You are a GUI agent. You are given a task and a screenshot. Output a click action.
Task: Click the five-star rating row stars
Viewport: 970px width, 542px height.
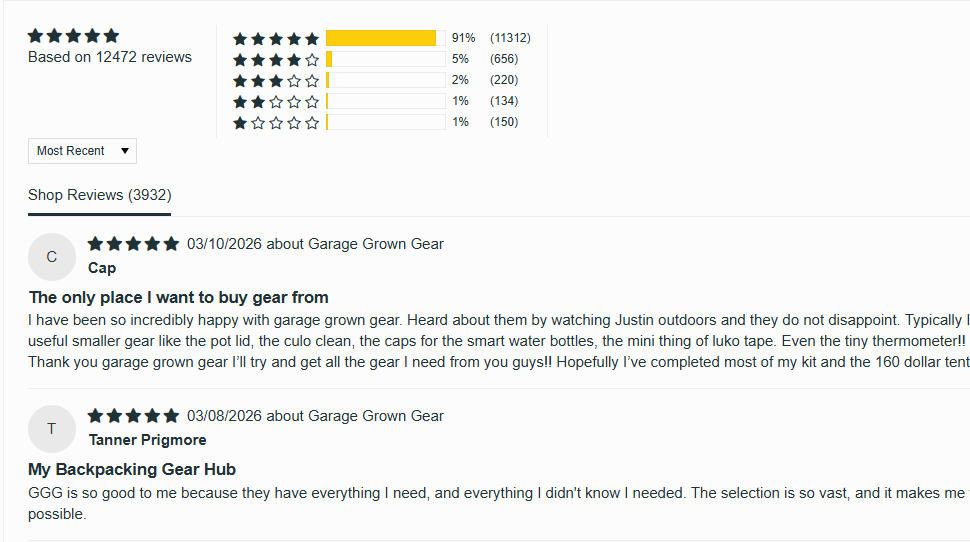click(276, 39)
